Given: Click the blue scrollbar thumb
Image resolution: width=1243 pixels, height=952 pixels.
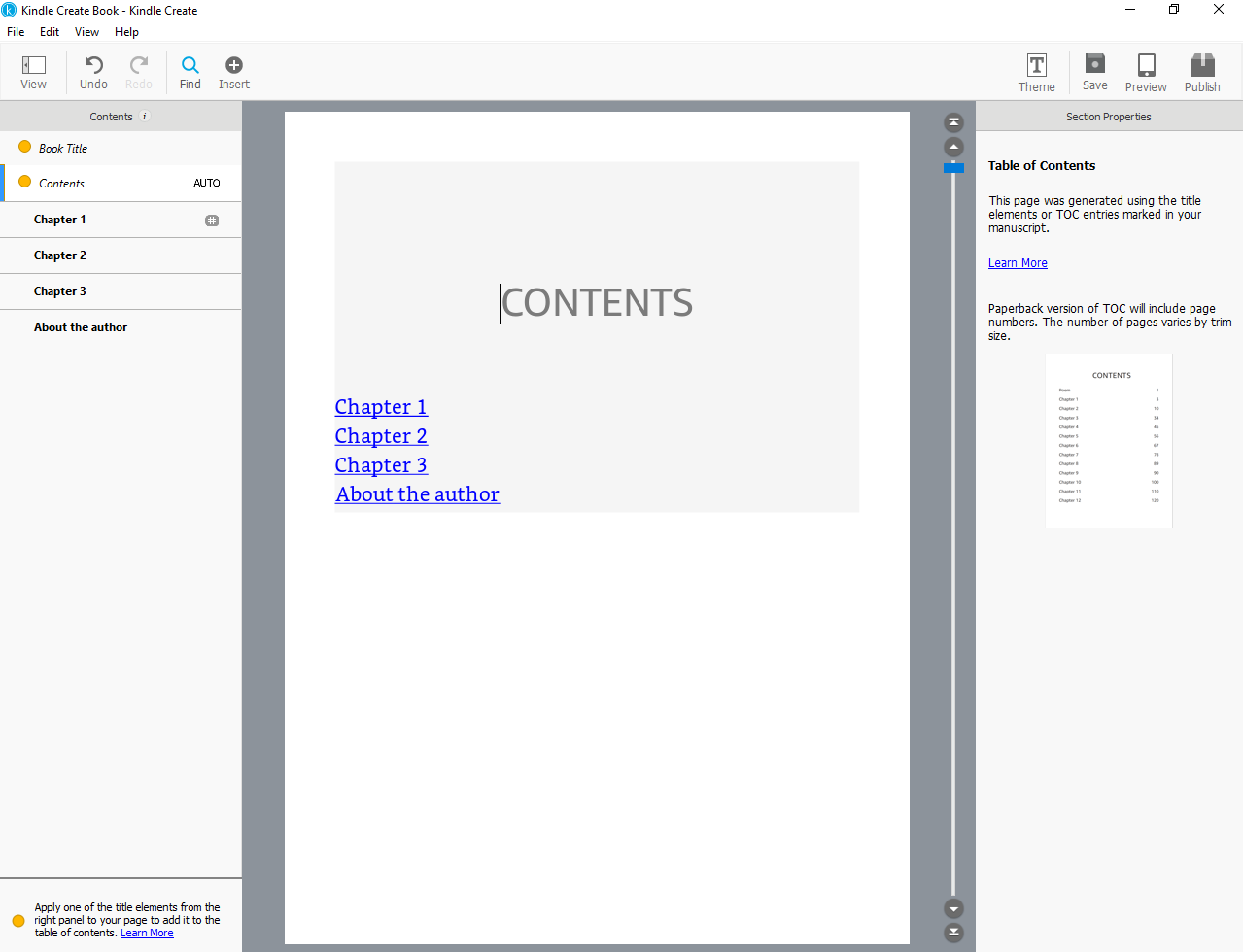Looking at the screenshot, I should coord(952,167).
